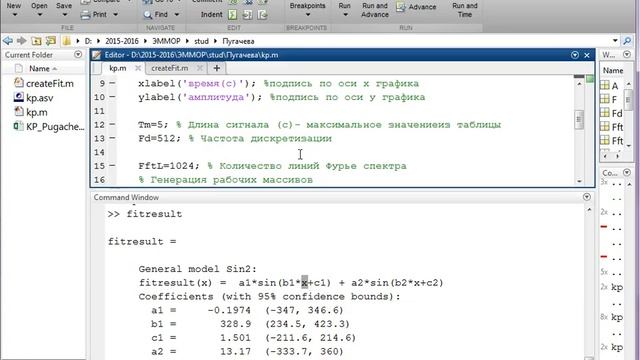Click the kp.asv file icon
The height and width of the screenshot is (360, 640).
(19, 97)
